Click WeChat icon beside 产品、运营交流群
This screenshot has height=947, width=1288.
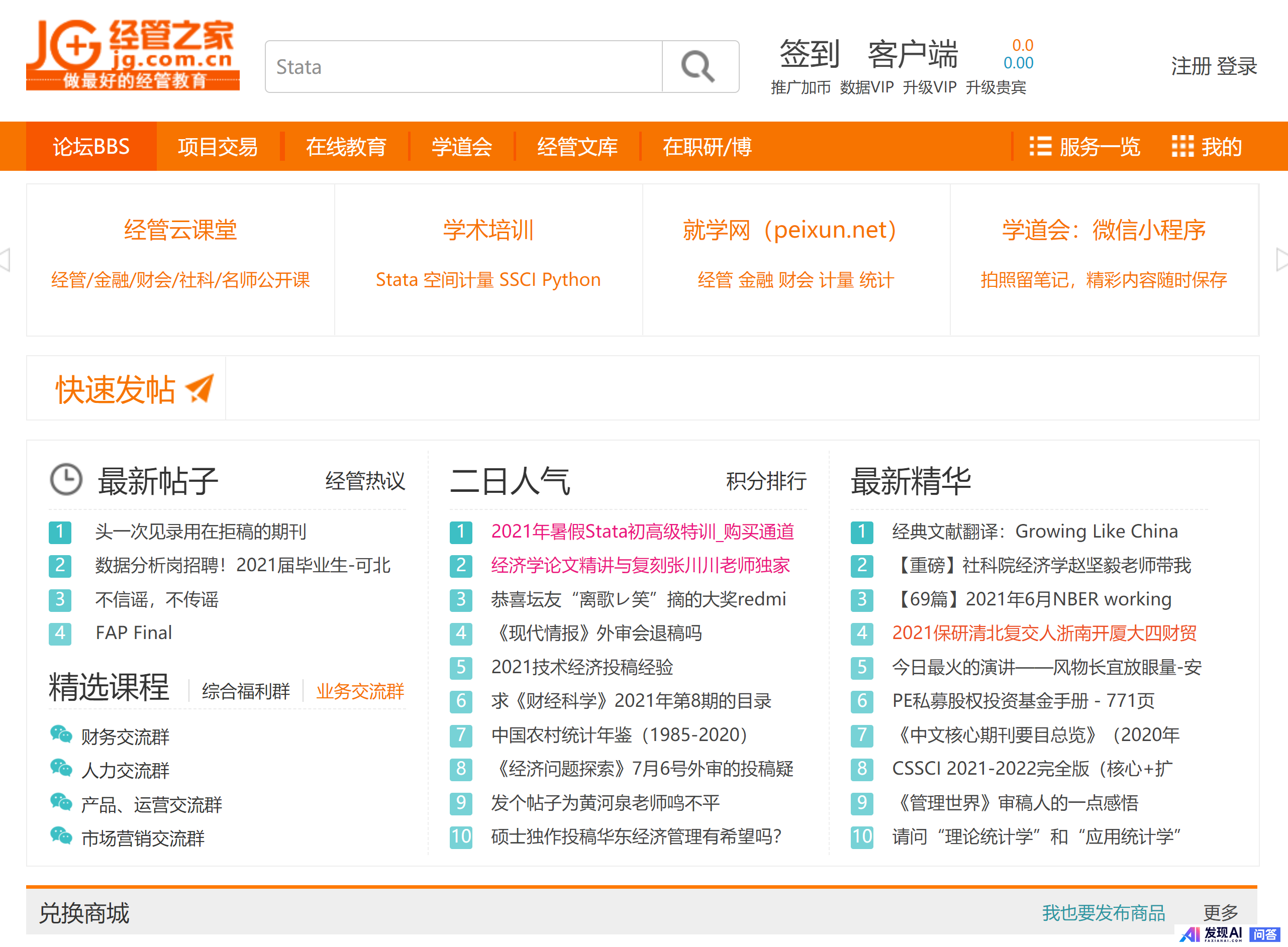coord(61,802)
